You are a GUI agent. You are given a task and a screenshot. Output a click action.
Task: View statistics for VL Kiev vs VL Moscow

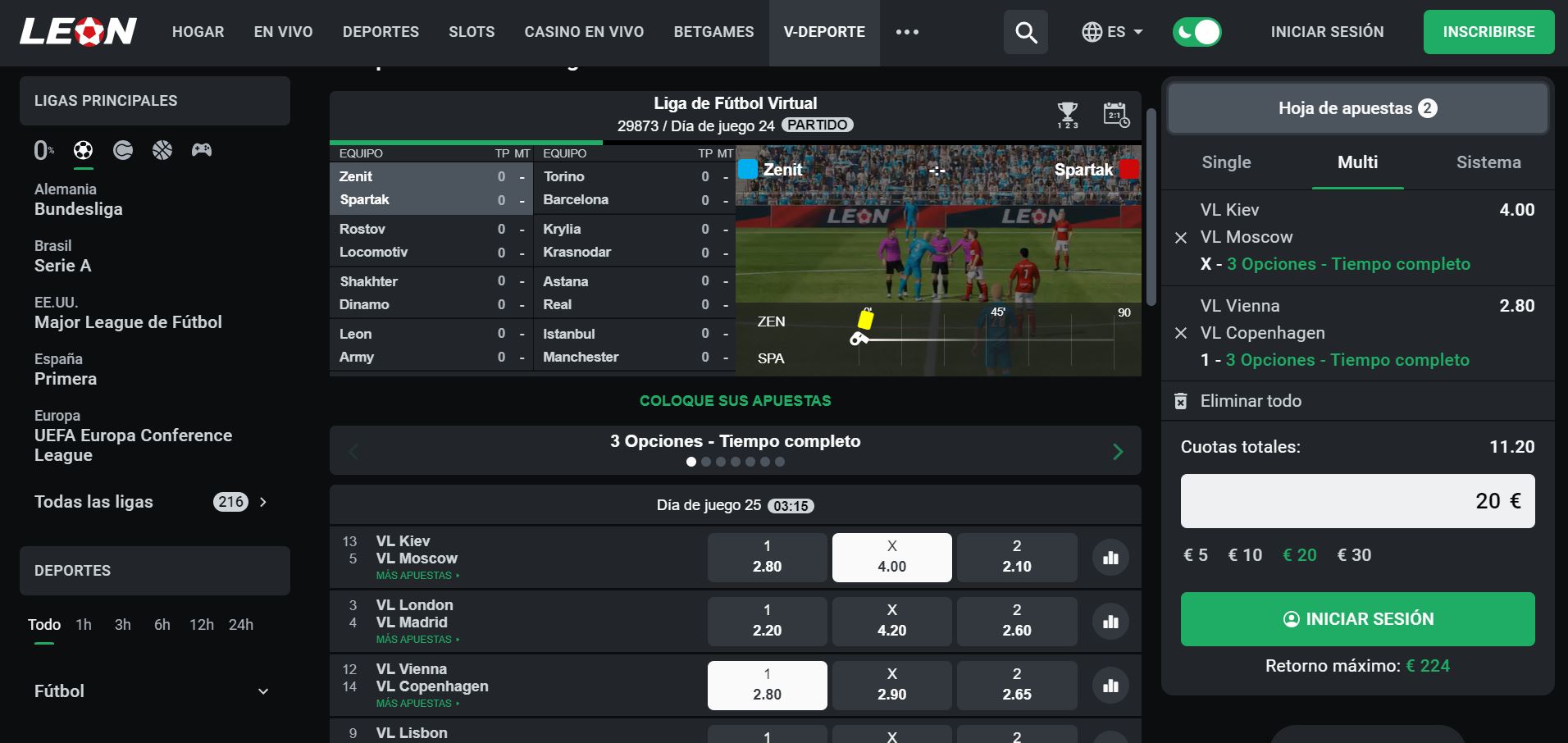pyautogui.click(x=1111, y=558)
